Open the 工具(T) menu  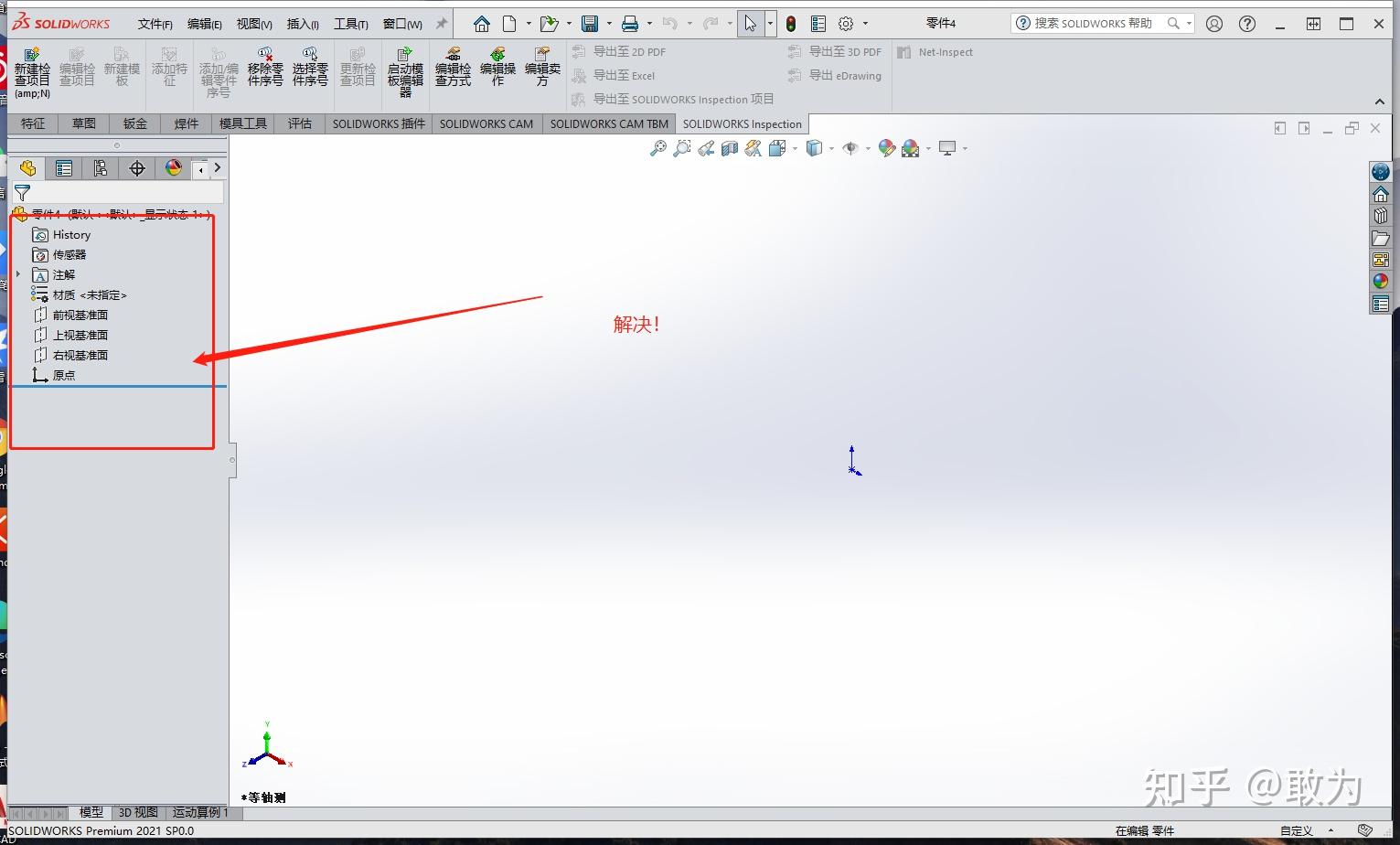(x=351, y=24)
